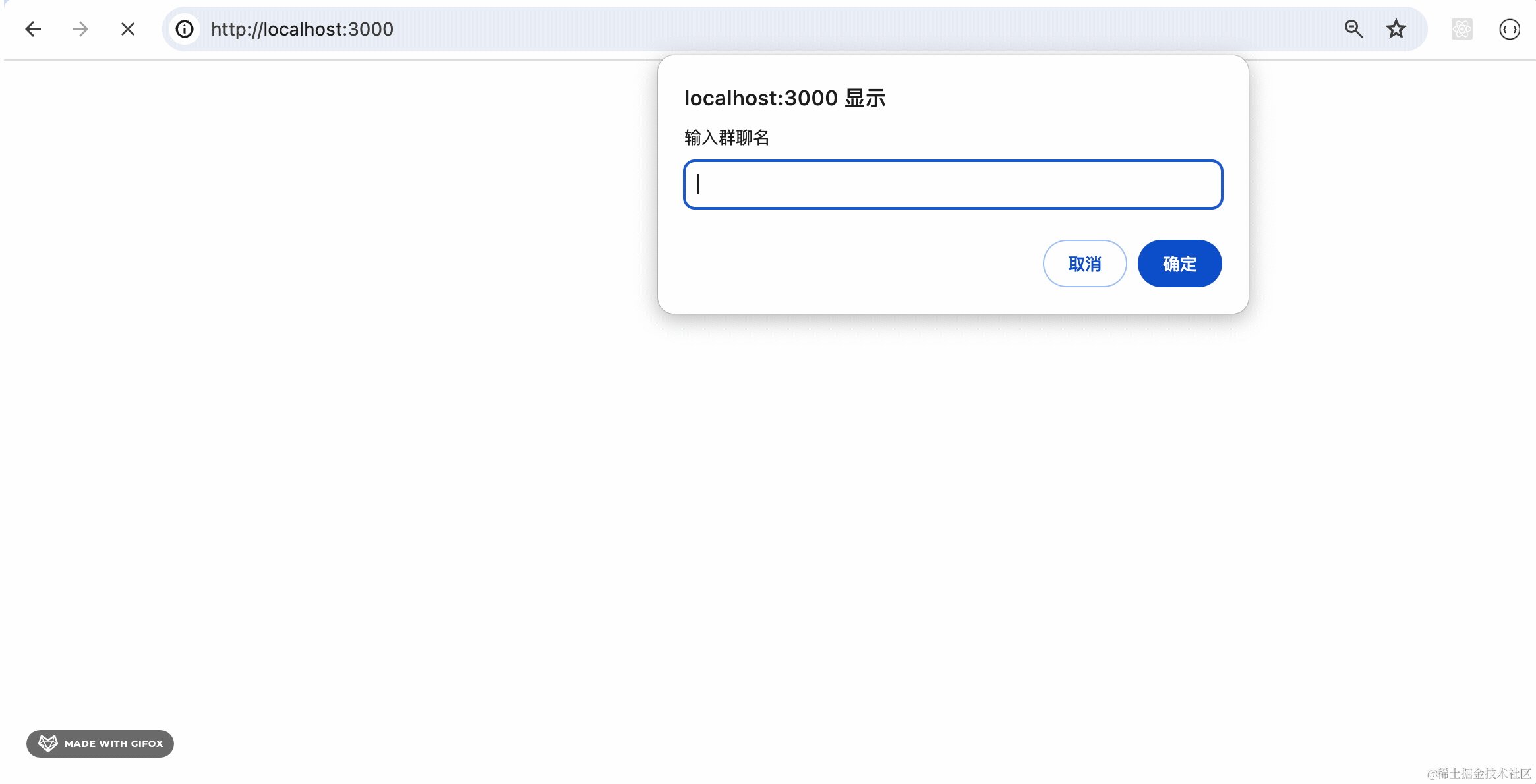Click the forward navigation arrow
1536x784 pixels.
pyautogui.click(x=80, y=29)
